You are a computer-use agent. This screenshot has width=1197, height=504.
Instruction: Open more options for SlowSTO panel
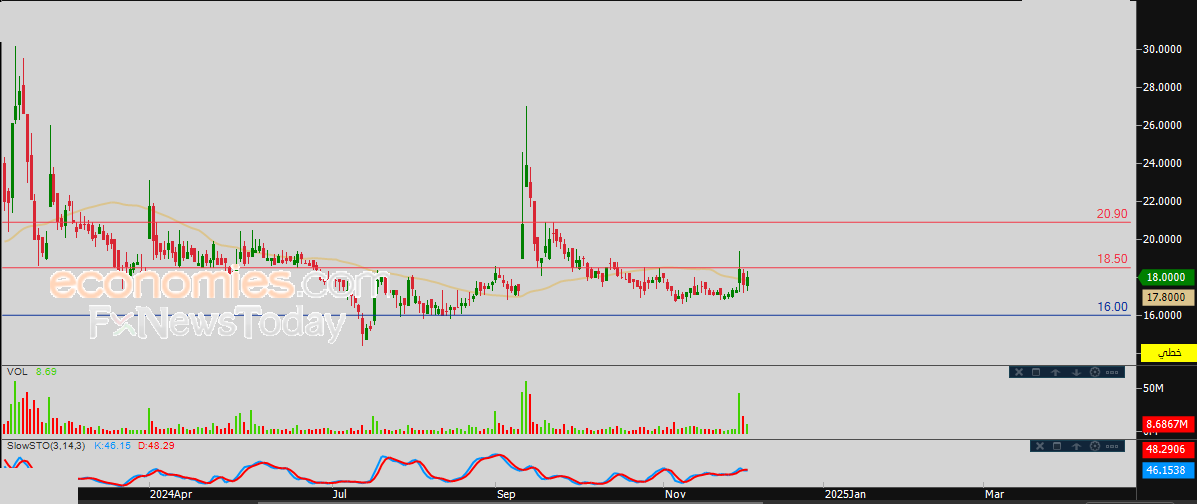click(x=1113, y=446)
